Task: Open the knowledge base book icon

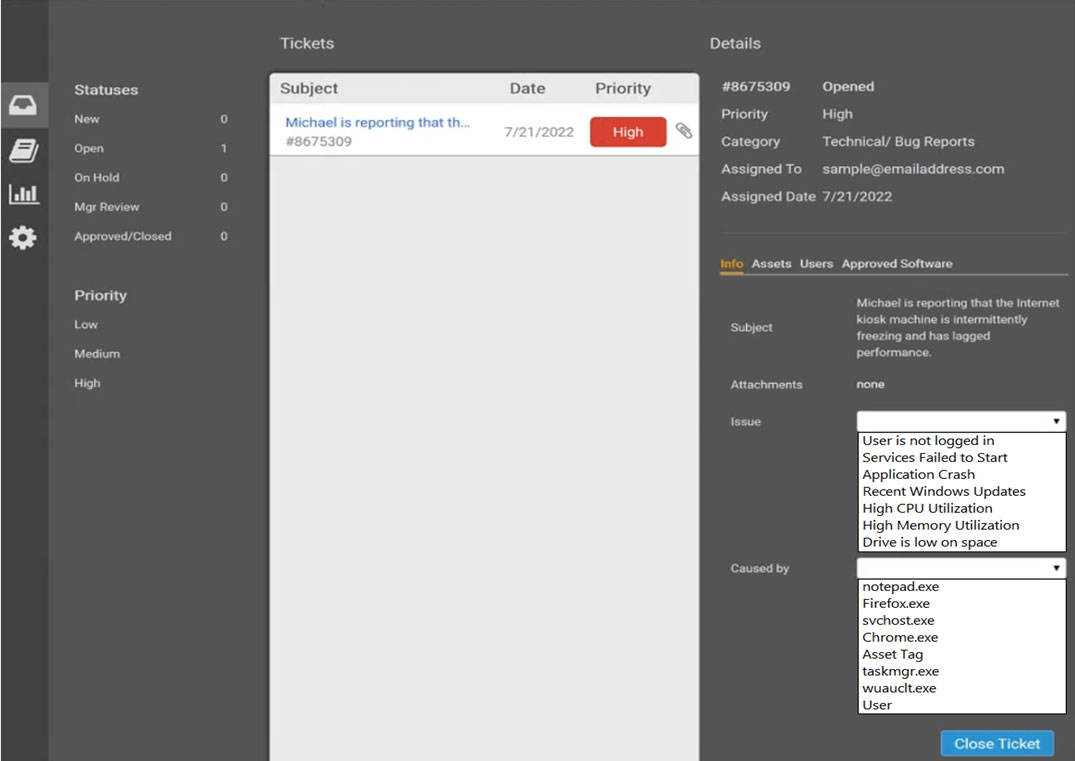Action: pyautogui.click(x=23, y=150)
